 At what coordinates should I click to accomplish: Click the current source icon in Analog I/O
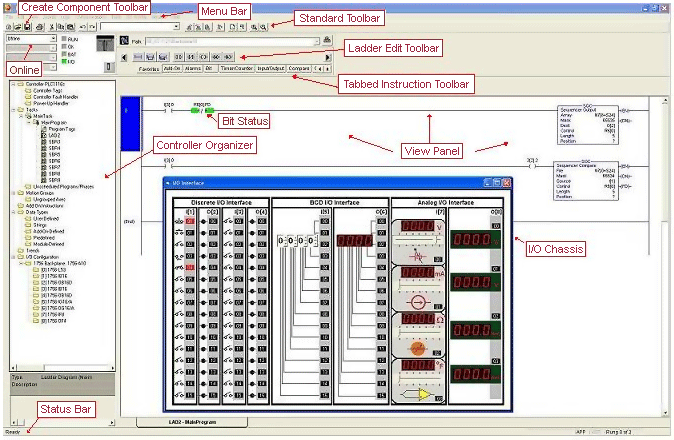click(415, 301)
